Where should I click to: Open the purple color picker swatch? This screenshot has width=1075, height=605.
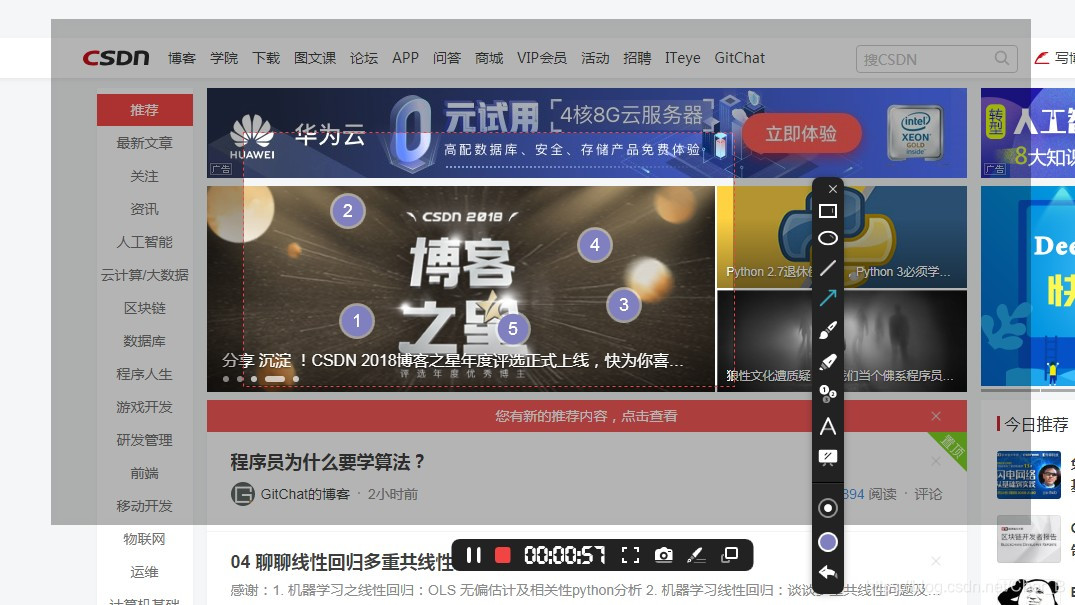(x=828, y=542)
